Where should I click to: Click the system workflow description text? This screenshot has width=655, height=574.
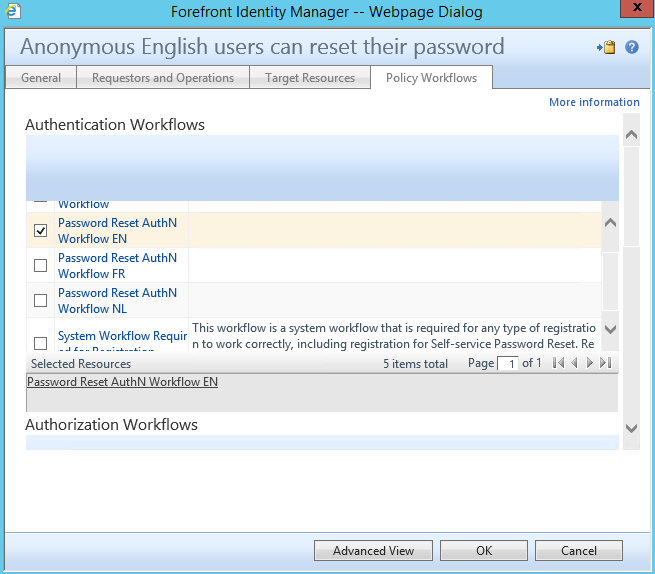tap(394, 336)
